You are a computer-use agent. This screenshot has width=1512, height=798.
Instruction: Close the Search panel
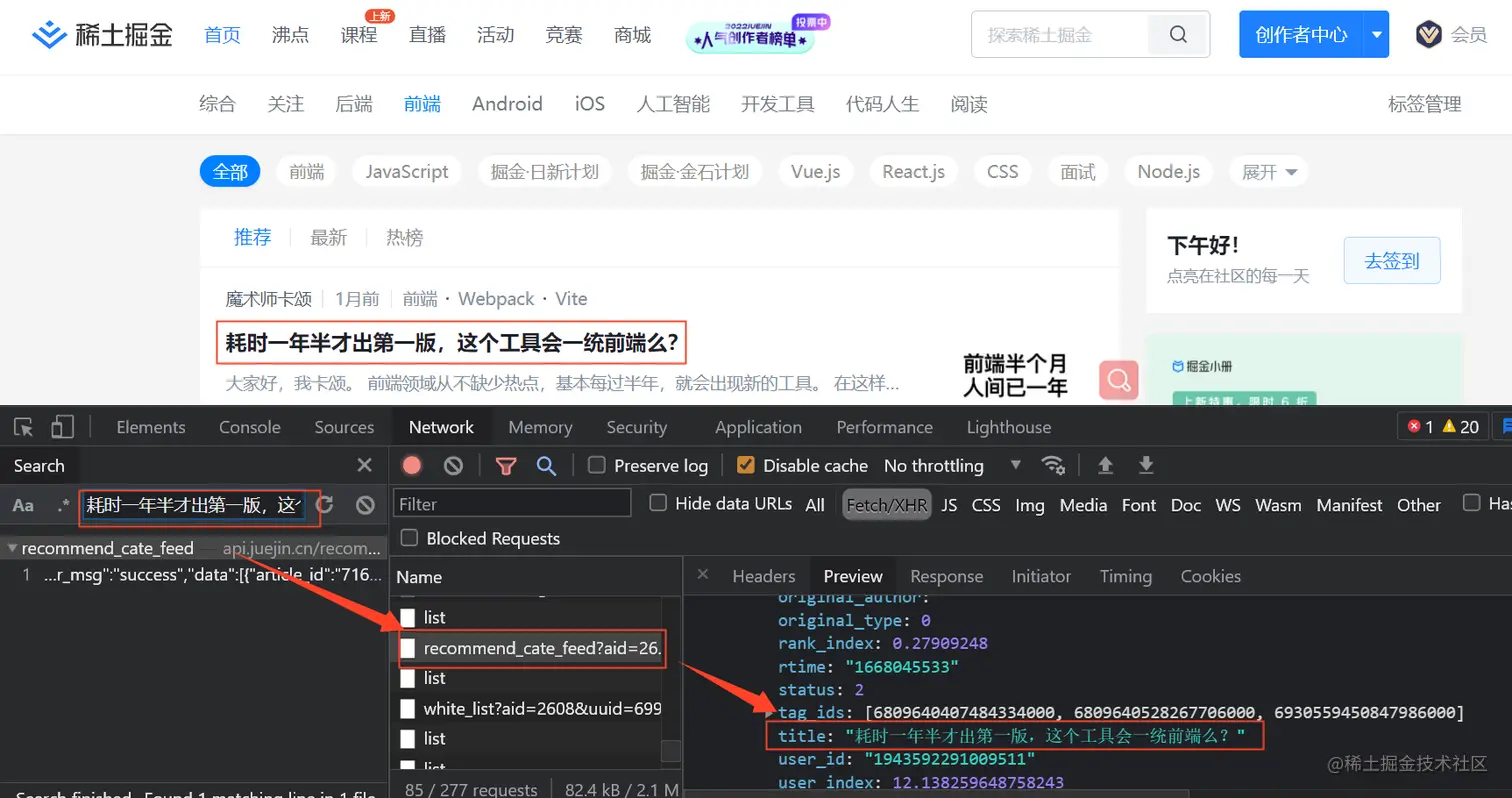tap(365, 465)
